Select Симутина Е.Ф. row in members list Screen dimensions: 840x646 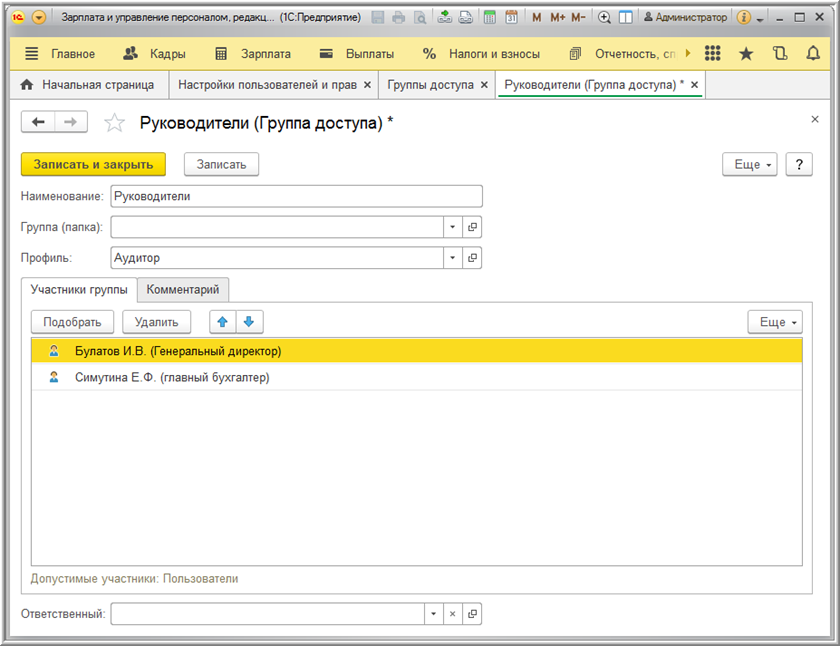(x=172, y=378)
